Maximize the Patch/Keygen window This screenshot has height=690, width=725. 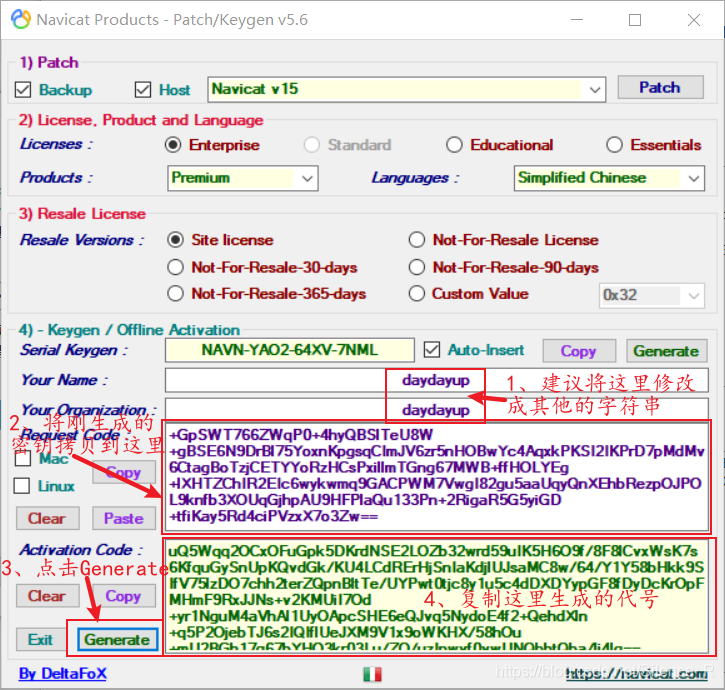635,19
